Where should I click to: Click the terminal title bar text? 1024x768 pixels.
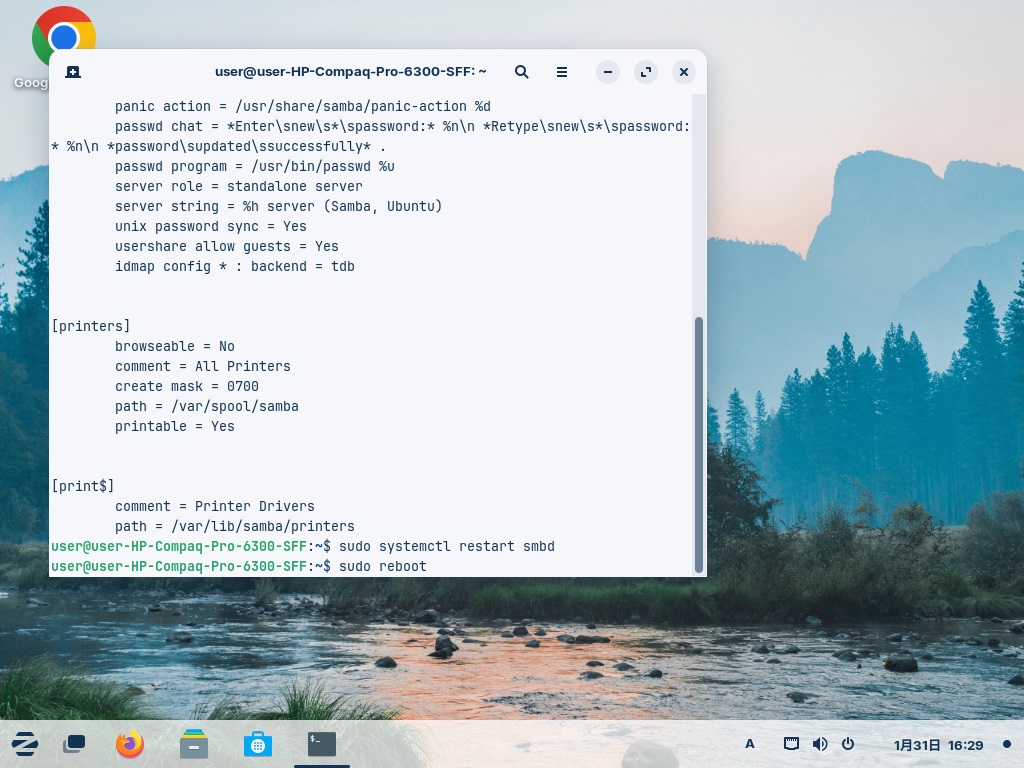pyautogui.click(x=351, y=72)
